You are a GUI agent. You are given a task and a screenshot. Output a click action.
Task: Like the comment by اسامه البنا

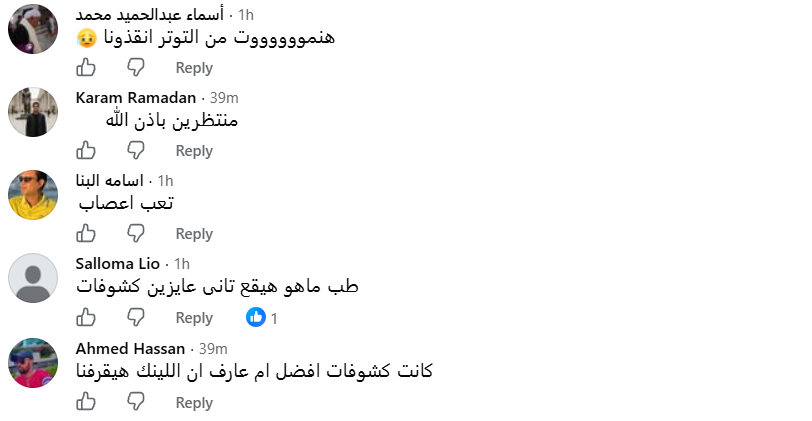point(86,233)
